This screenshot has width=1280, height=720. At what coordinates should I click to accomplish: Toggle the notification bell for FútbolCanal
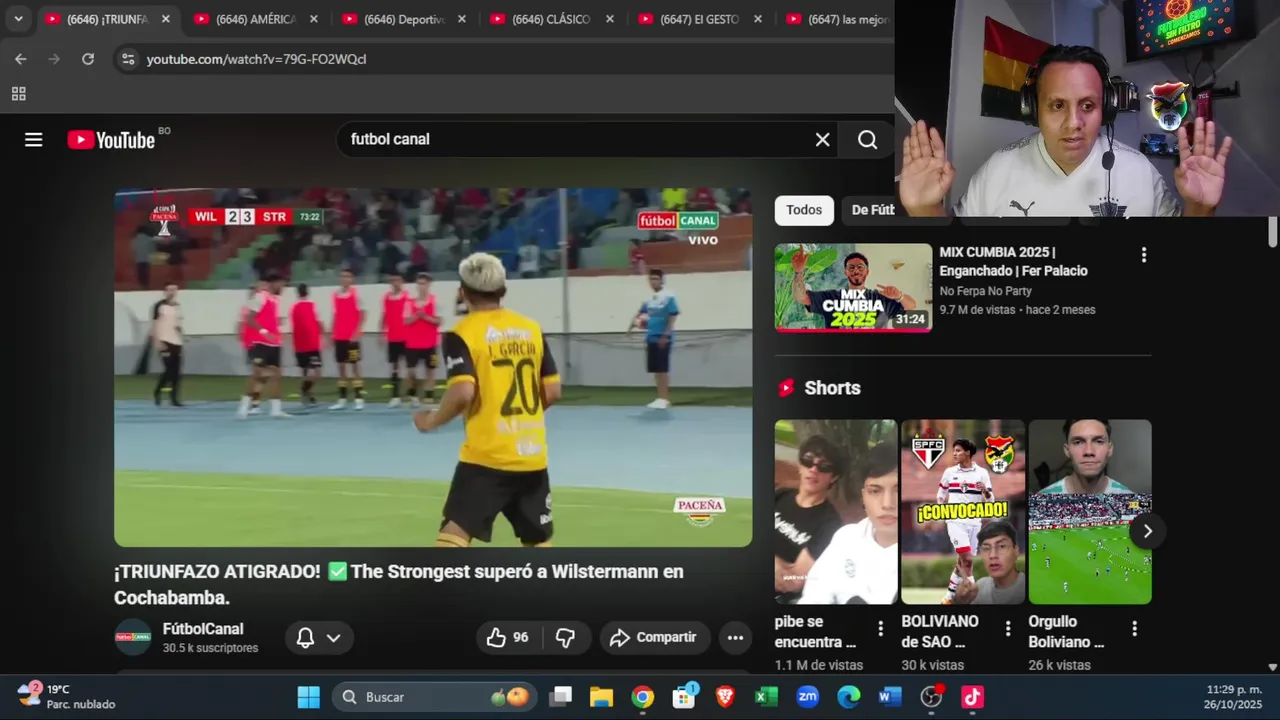point(306,638)
